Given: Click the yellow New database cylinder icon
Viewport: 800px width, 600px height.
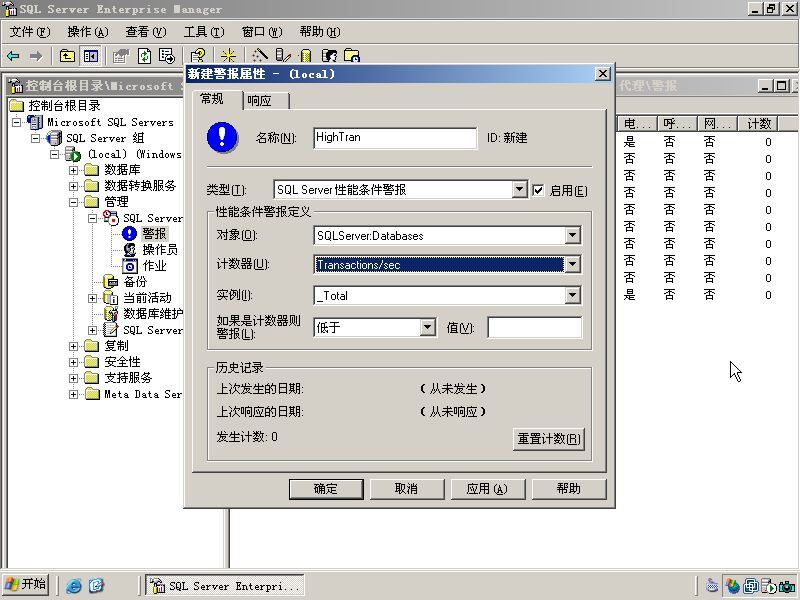Looking at the screenshot, I should click(306, 56).
